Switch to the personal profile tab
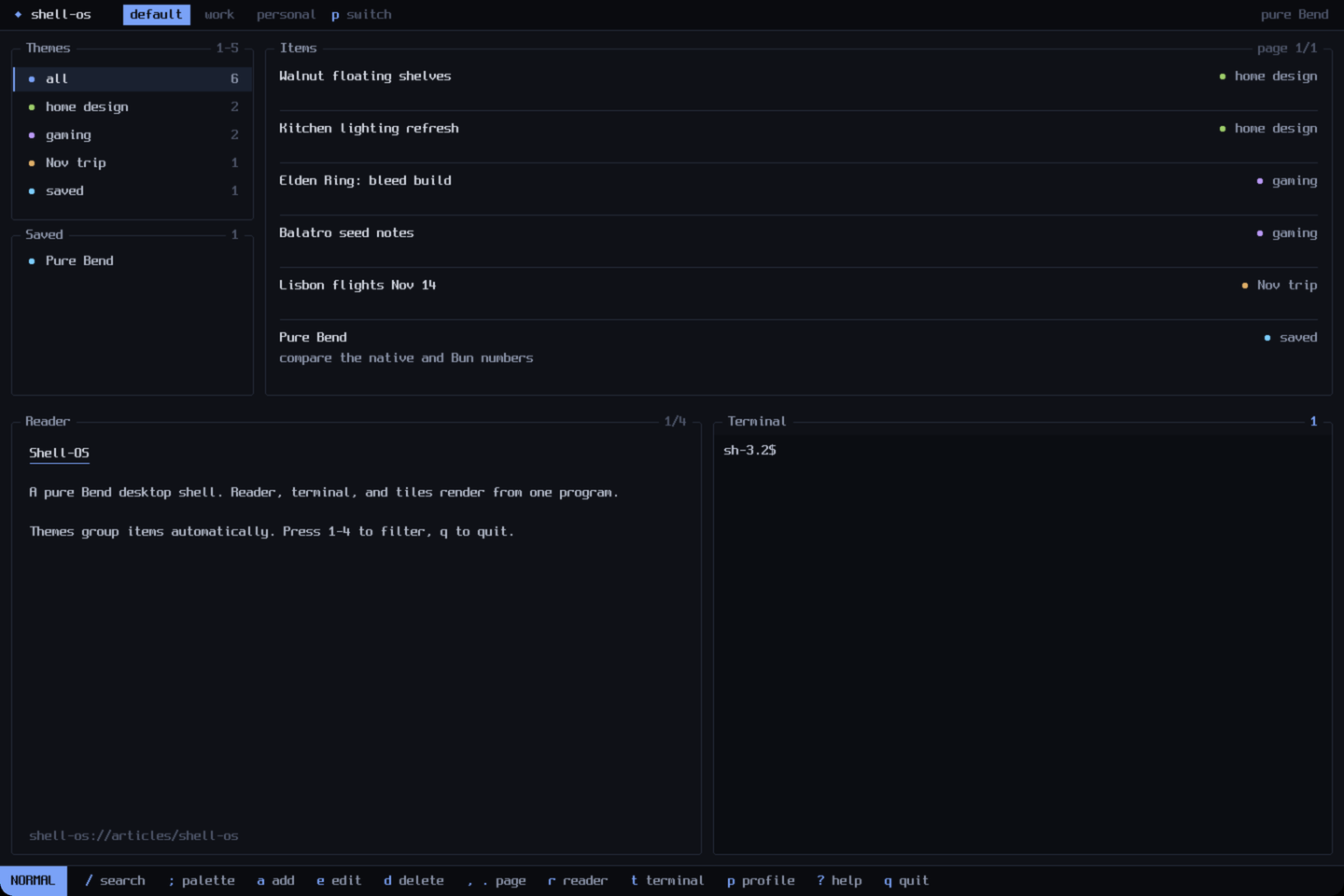The image size is (1344, 896). point(286,14)
